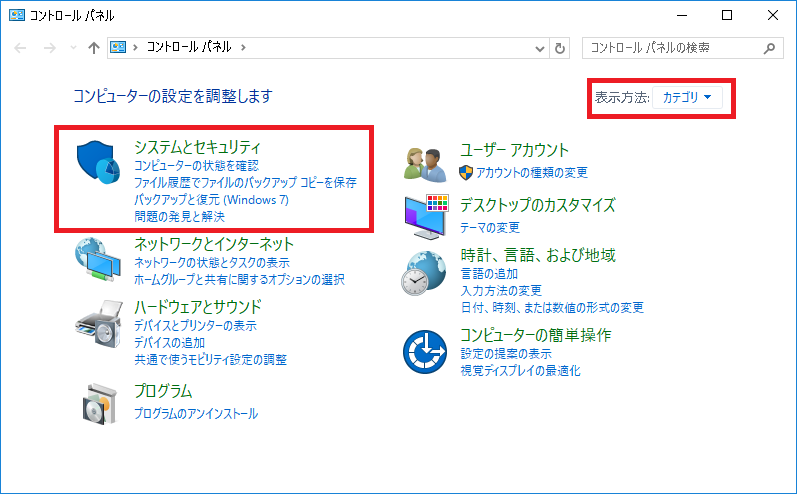This screenshot has height=494, width=797.
Task: Open the recent locations chevron
Action: click(73, 48)
